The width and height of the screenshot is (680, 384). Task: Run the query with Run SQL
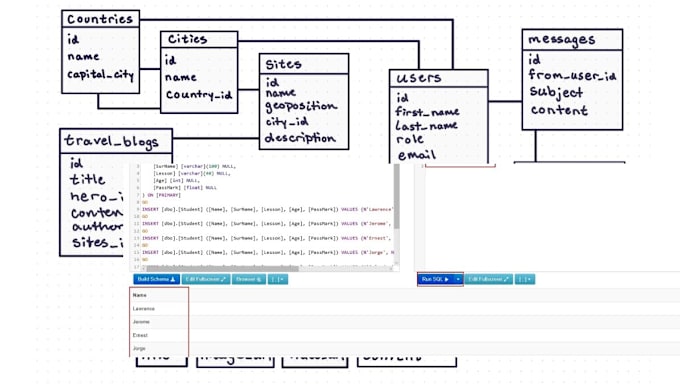point(435,279)
